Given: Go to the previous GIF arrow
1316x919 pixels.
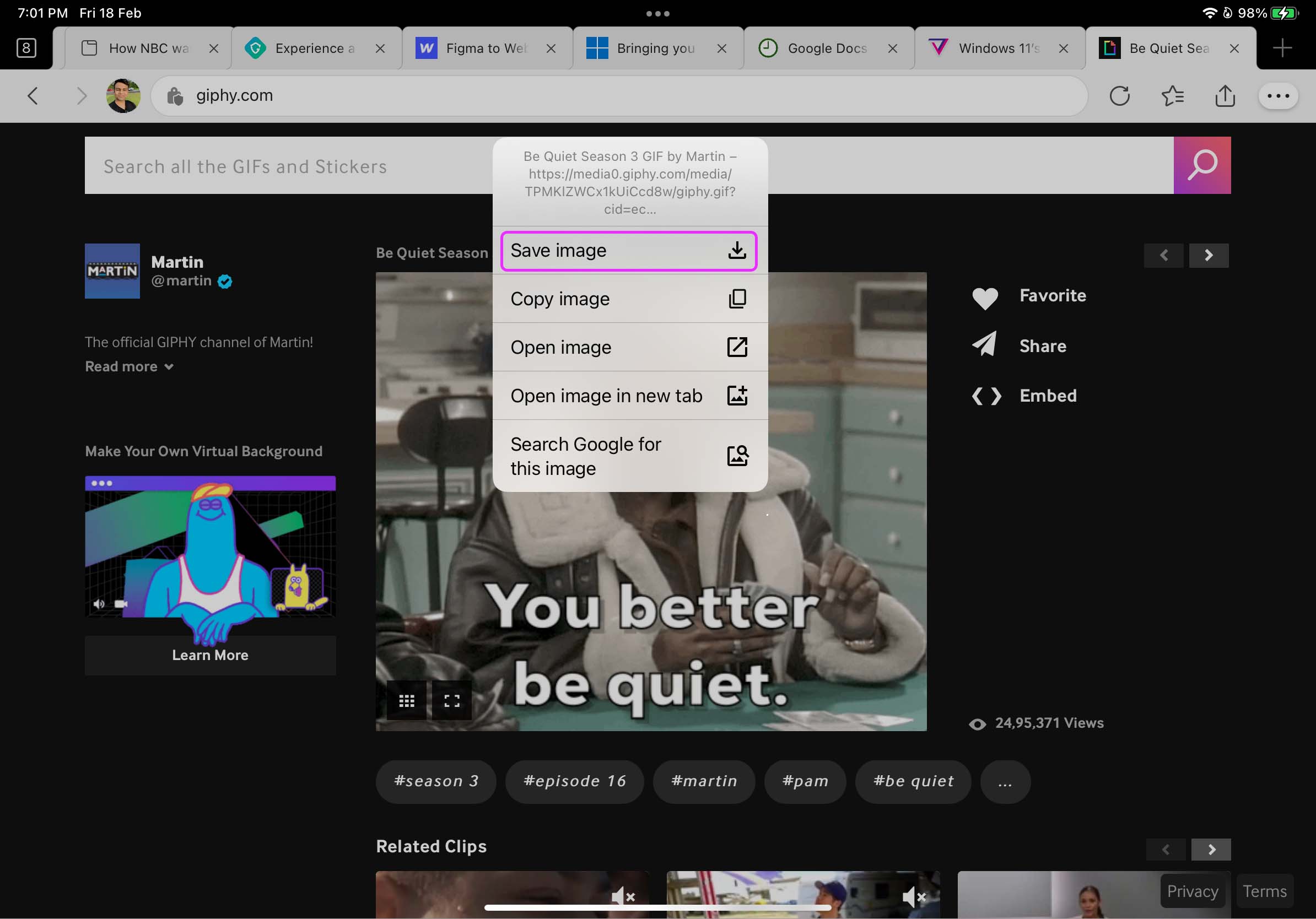Looking at the screenshot, I should point(1163,255).
